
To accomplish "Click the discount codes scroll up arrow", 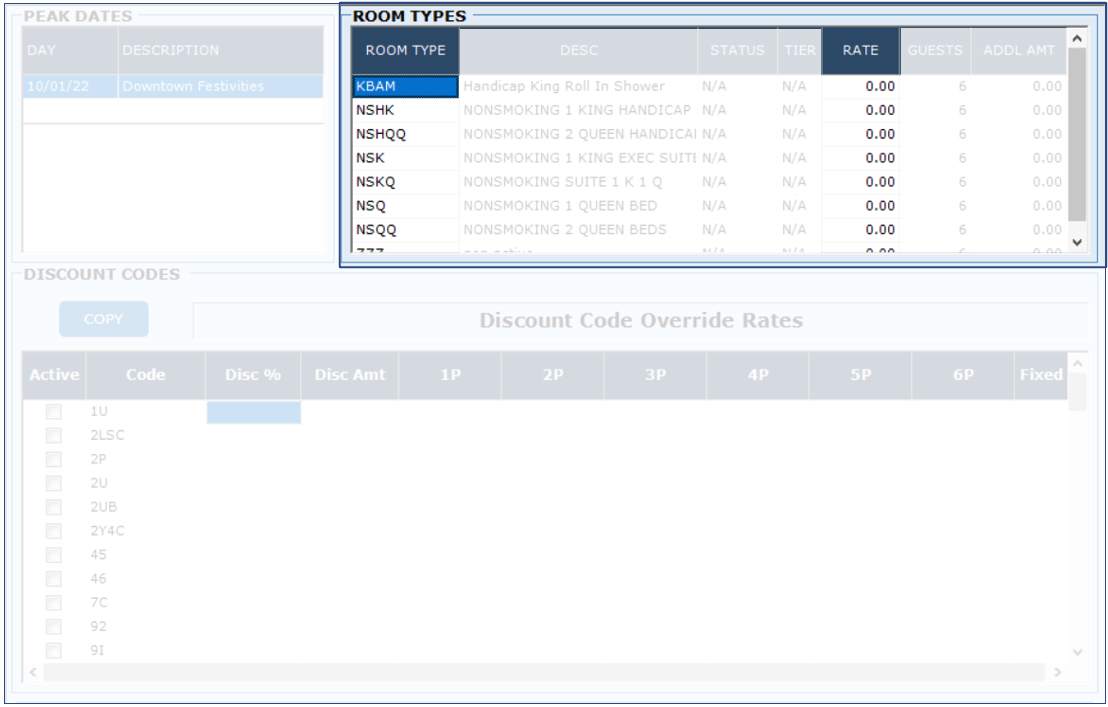I will [x=1077, y=363].
